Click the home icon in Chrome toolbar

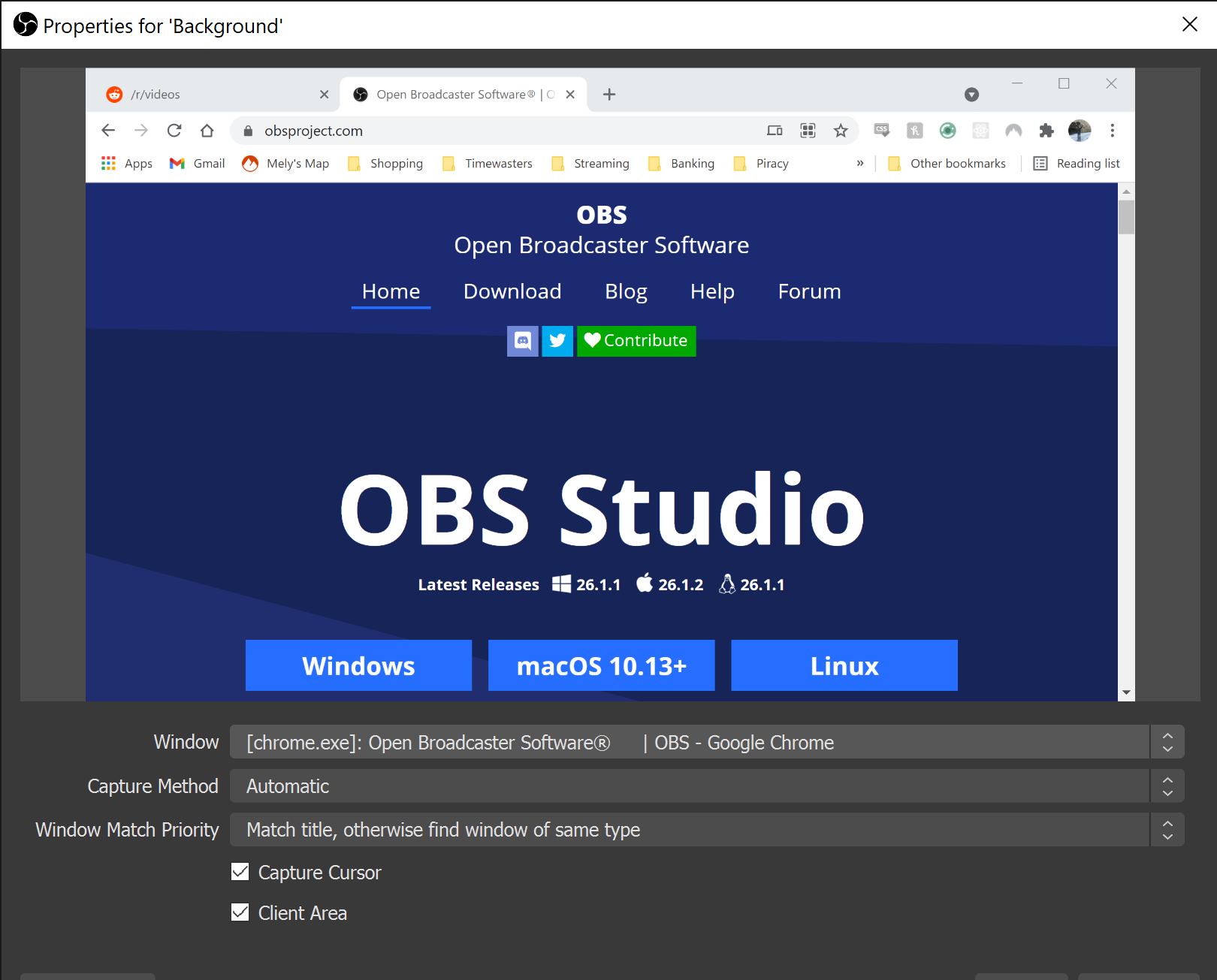click(x=207, y=131)
